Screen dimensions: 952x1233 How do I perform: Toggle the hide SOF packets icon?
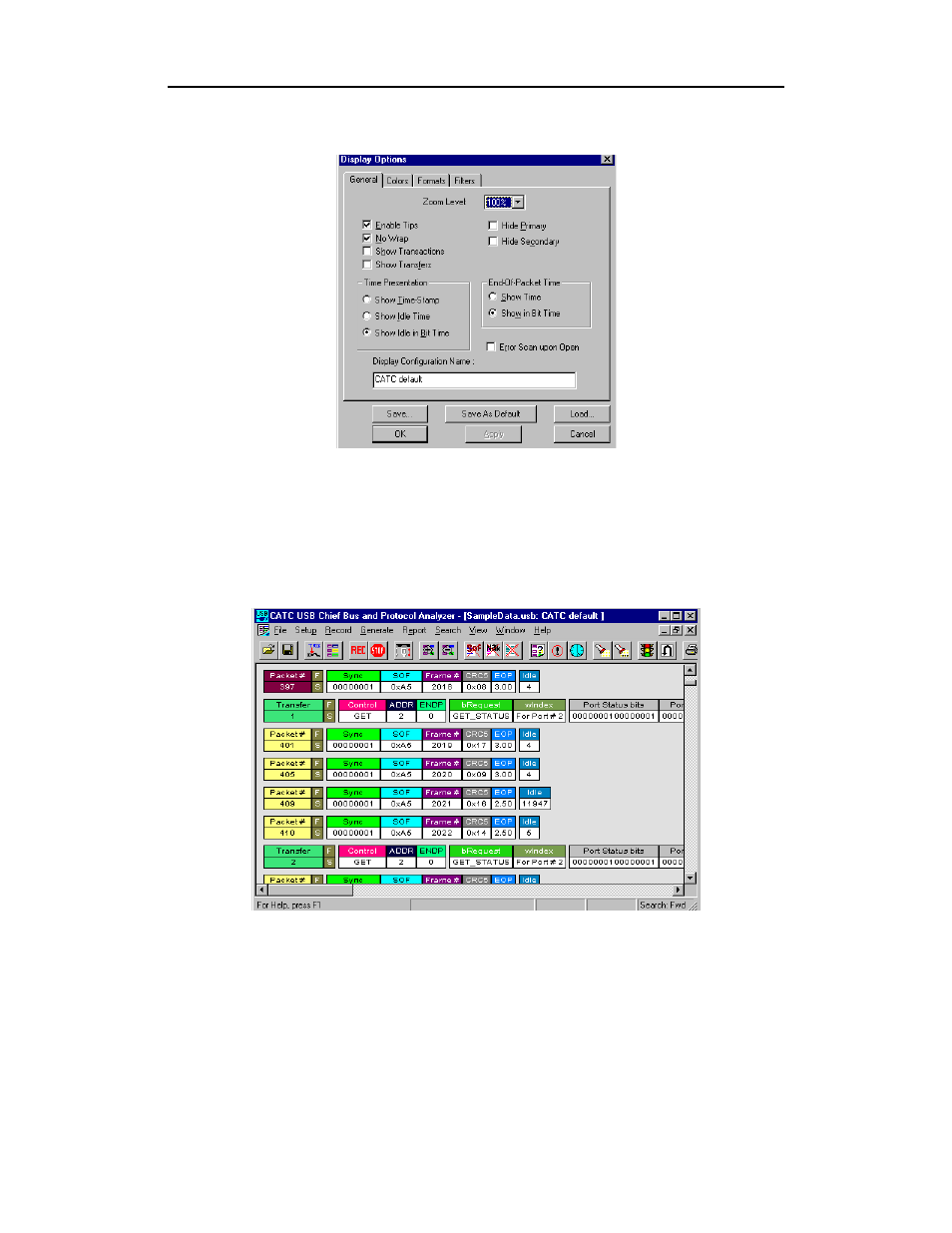pos(474,650)
